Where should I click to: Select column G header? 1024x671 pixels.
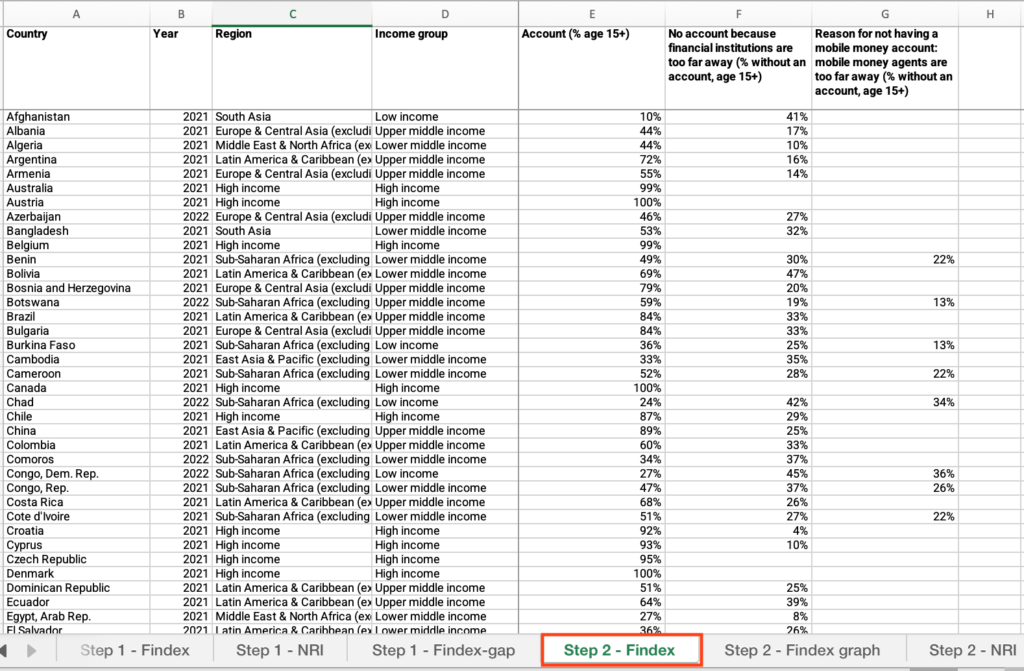coord(885,14)
